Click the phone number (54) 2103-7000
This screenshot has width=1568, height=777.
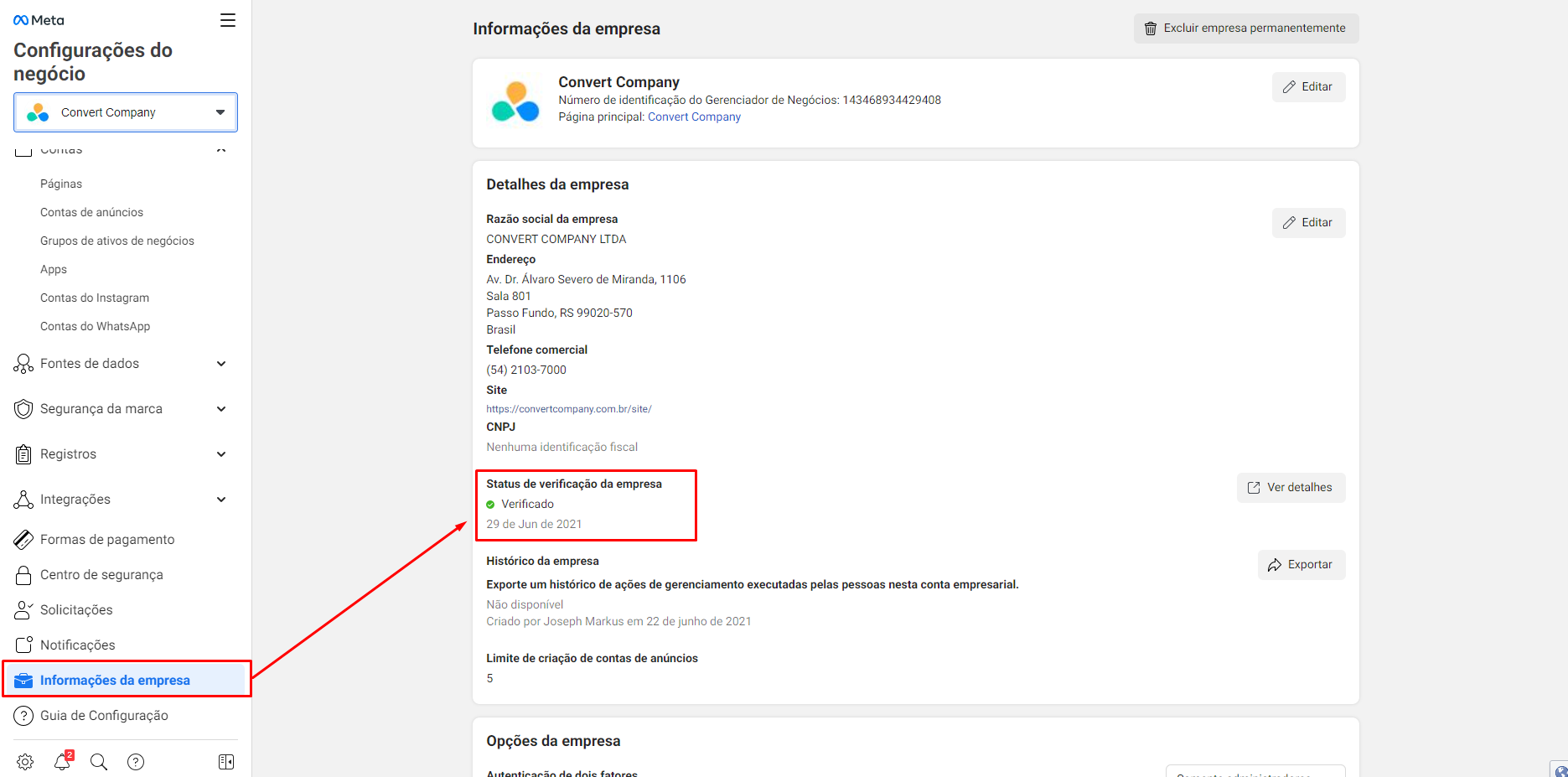coord(526,370)
